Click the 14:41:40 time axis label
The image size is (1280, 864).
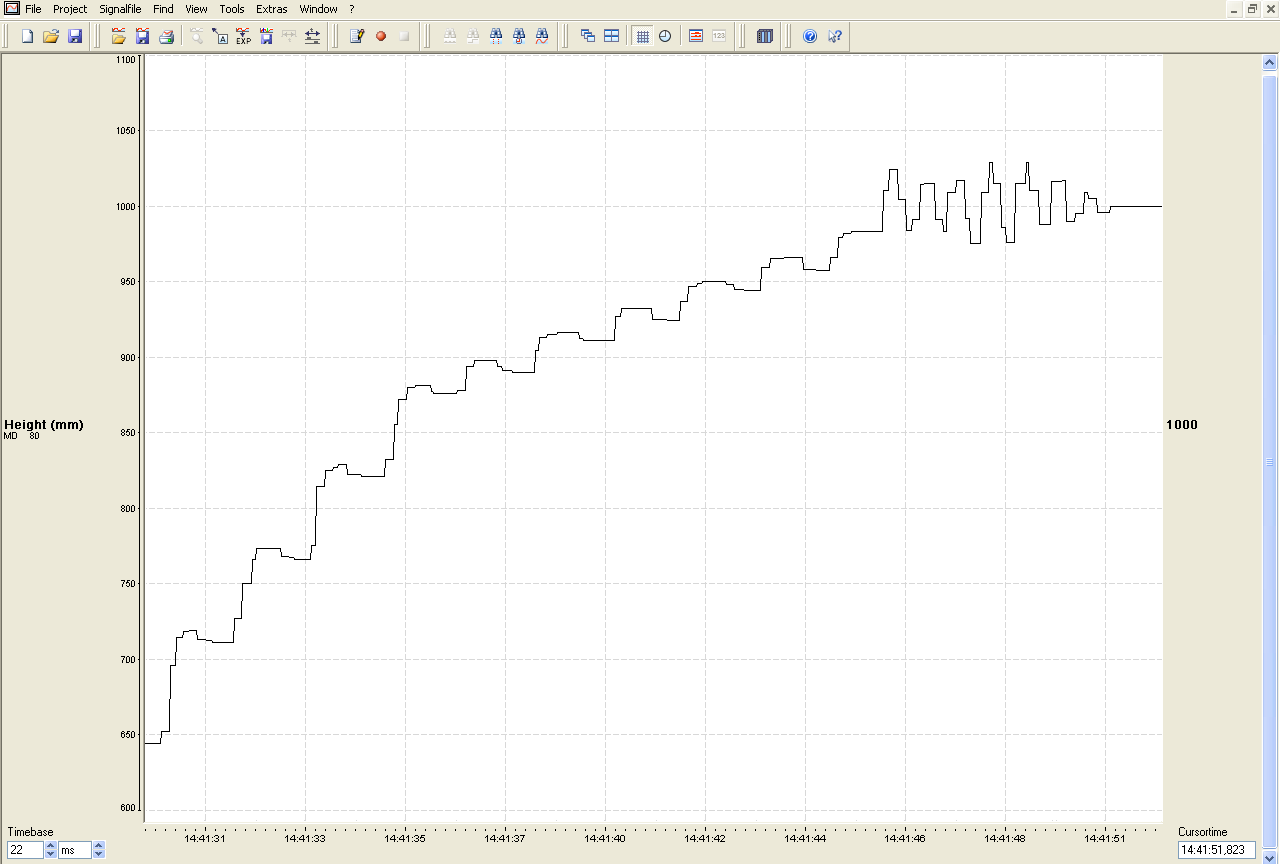pos(605,839)
